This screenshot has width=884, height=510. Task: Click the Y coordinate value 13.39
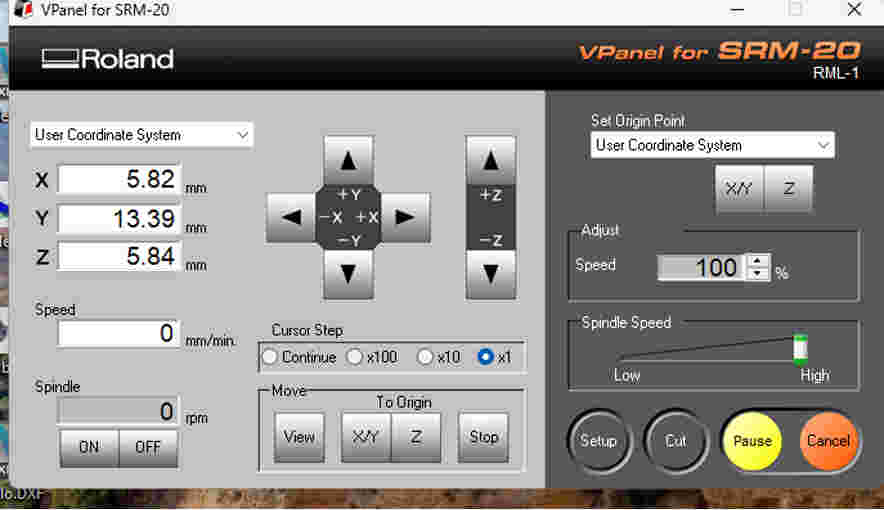click(120, 219)
